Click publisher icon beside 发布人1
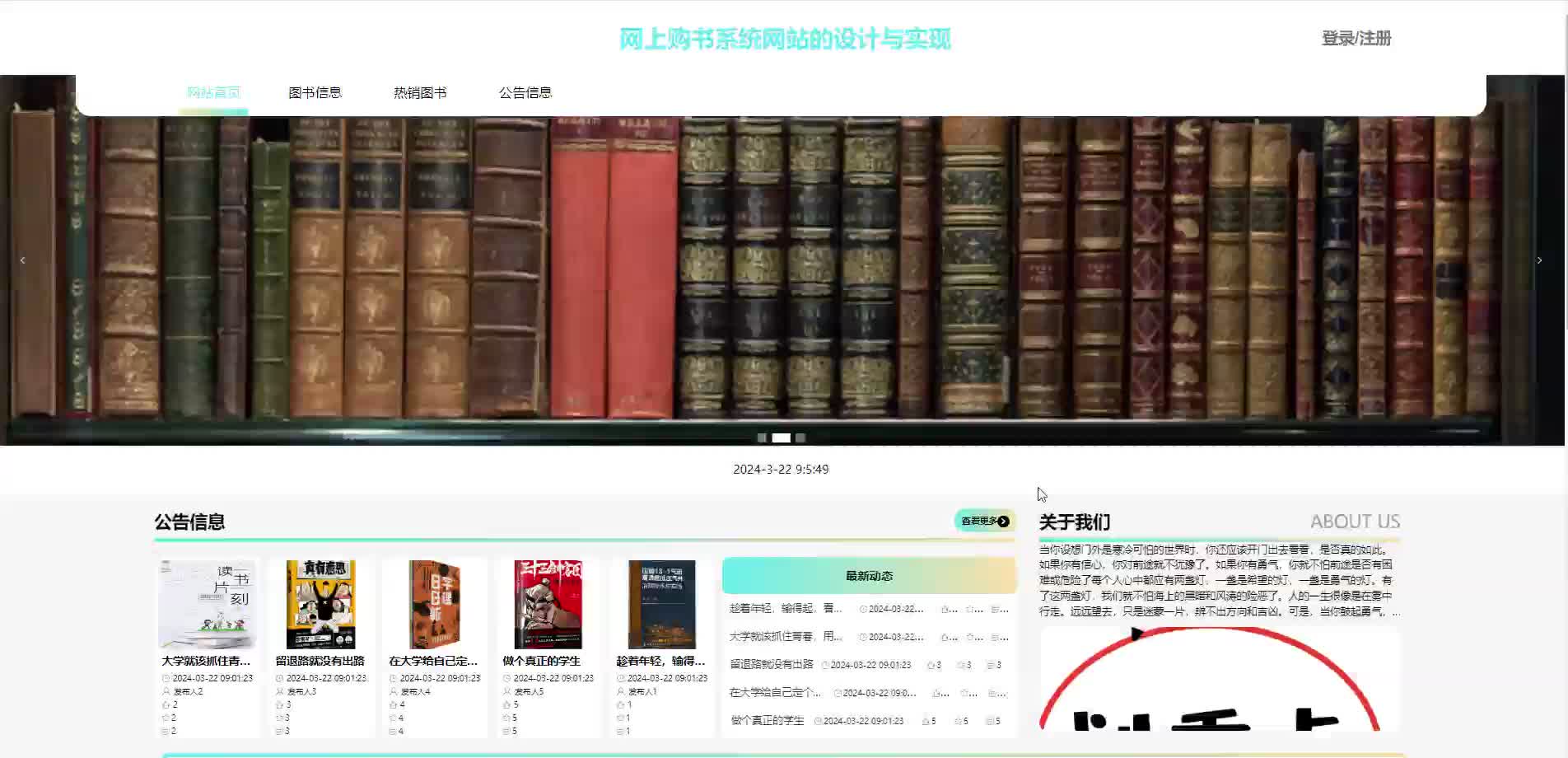Viewport: 1568px width, 758px height. tap(620, 691)
